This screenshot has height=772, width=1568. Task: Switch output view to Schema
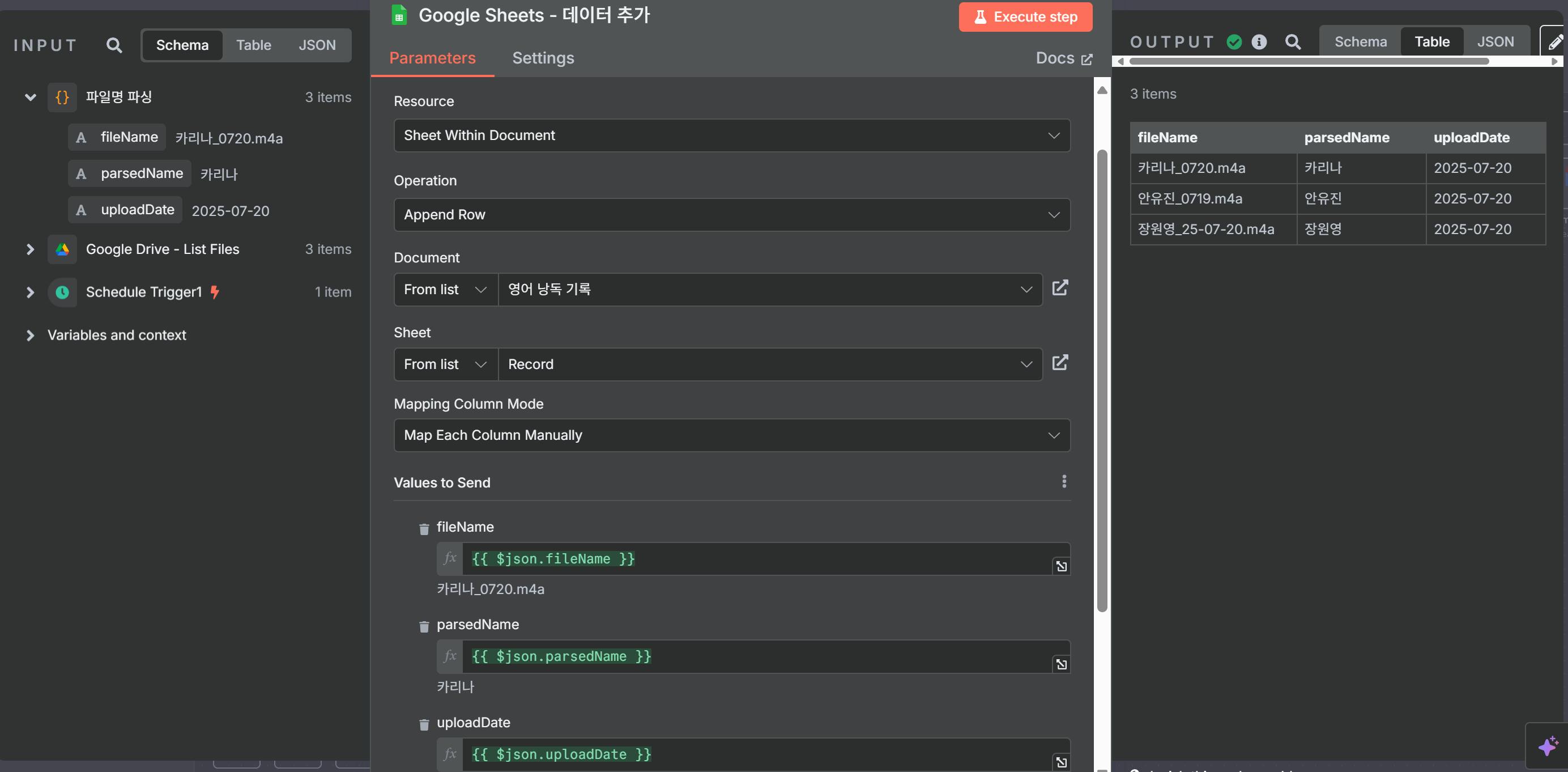pos(1361,42)
